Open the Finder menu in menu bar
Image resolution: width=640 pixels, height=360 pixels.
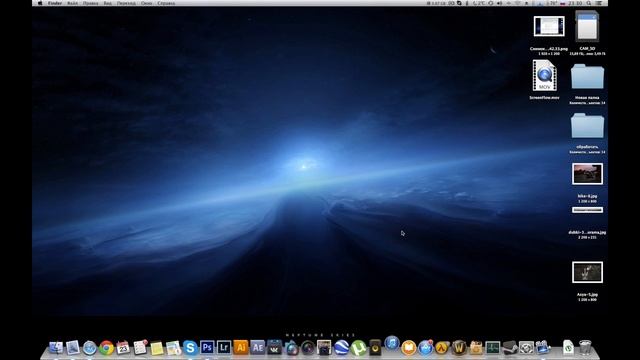55,3
